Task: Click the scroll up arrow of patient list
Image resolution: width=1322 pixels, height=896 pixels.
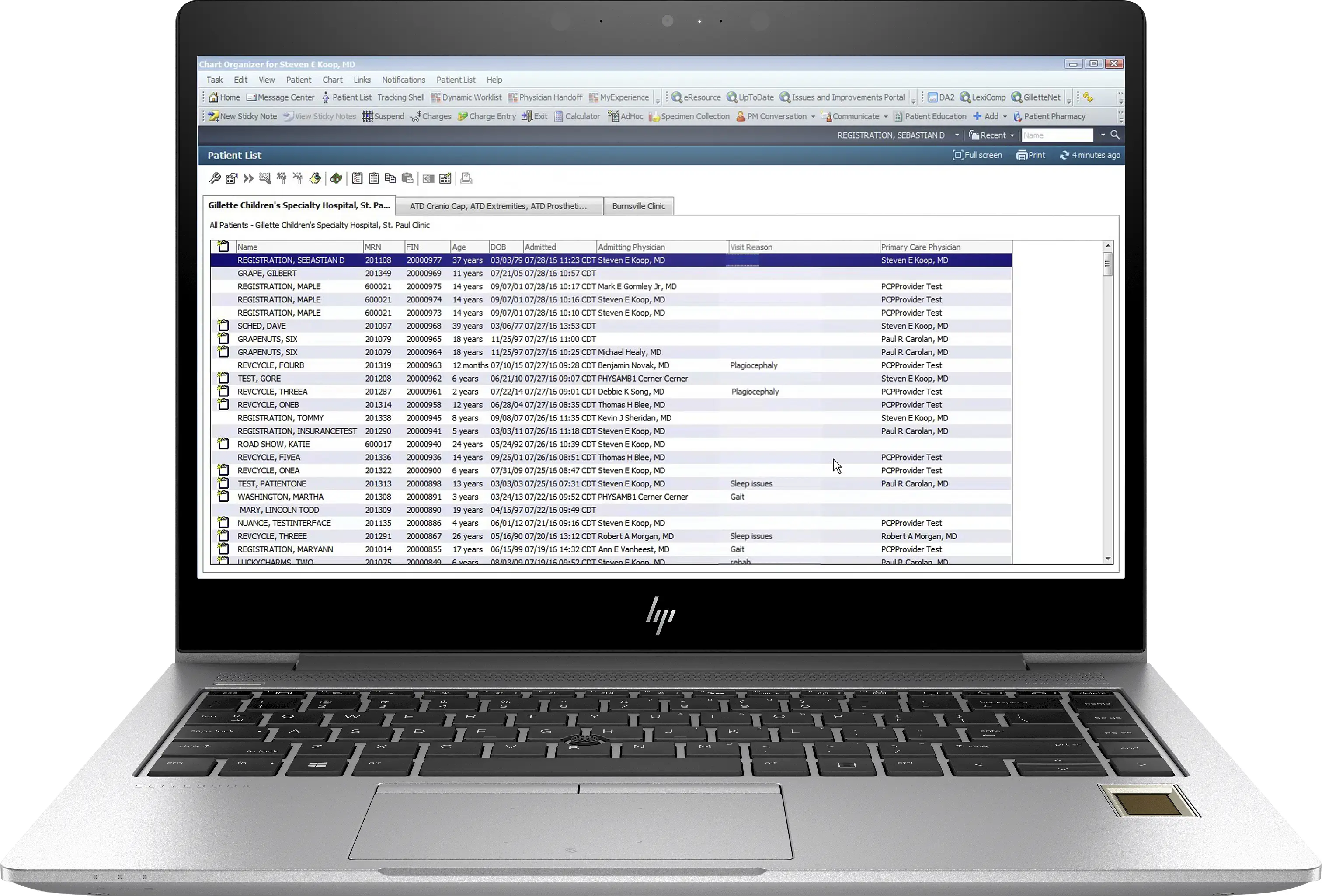Action: click(1107, 246)
